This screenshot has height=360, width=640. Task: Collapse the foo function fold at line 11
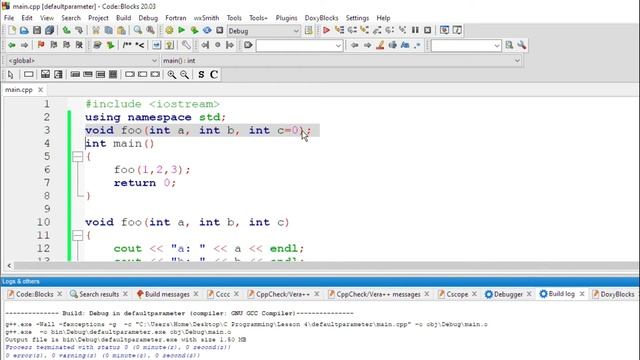(78, 235)
